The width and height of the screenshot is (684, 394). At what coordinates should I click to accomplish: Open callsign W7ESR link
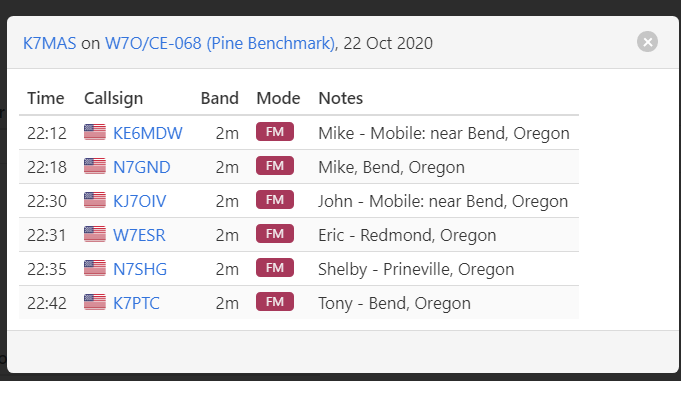[x=139, y=235]
